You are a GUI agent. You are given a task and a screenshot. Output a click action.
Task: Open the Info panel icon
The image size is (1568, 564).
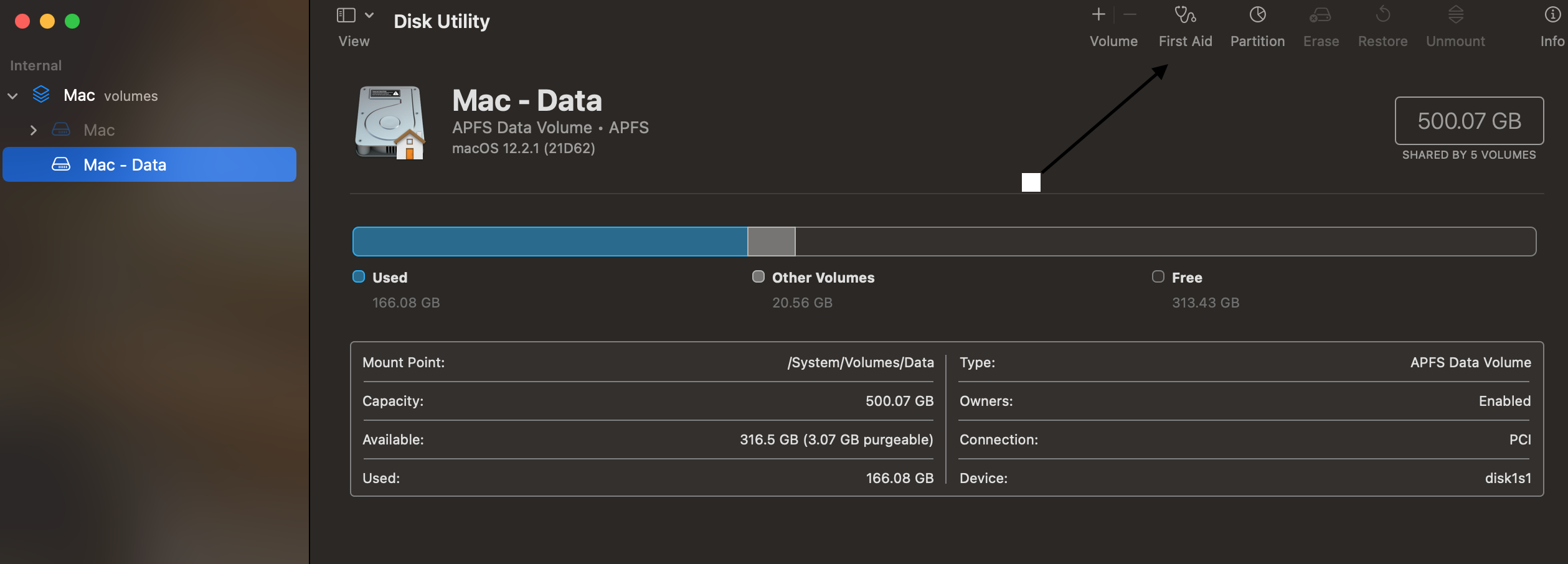coord(1553,15)
